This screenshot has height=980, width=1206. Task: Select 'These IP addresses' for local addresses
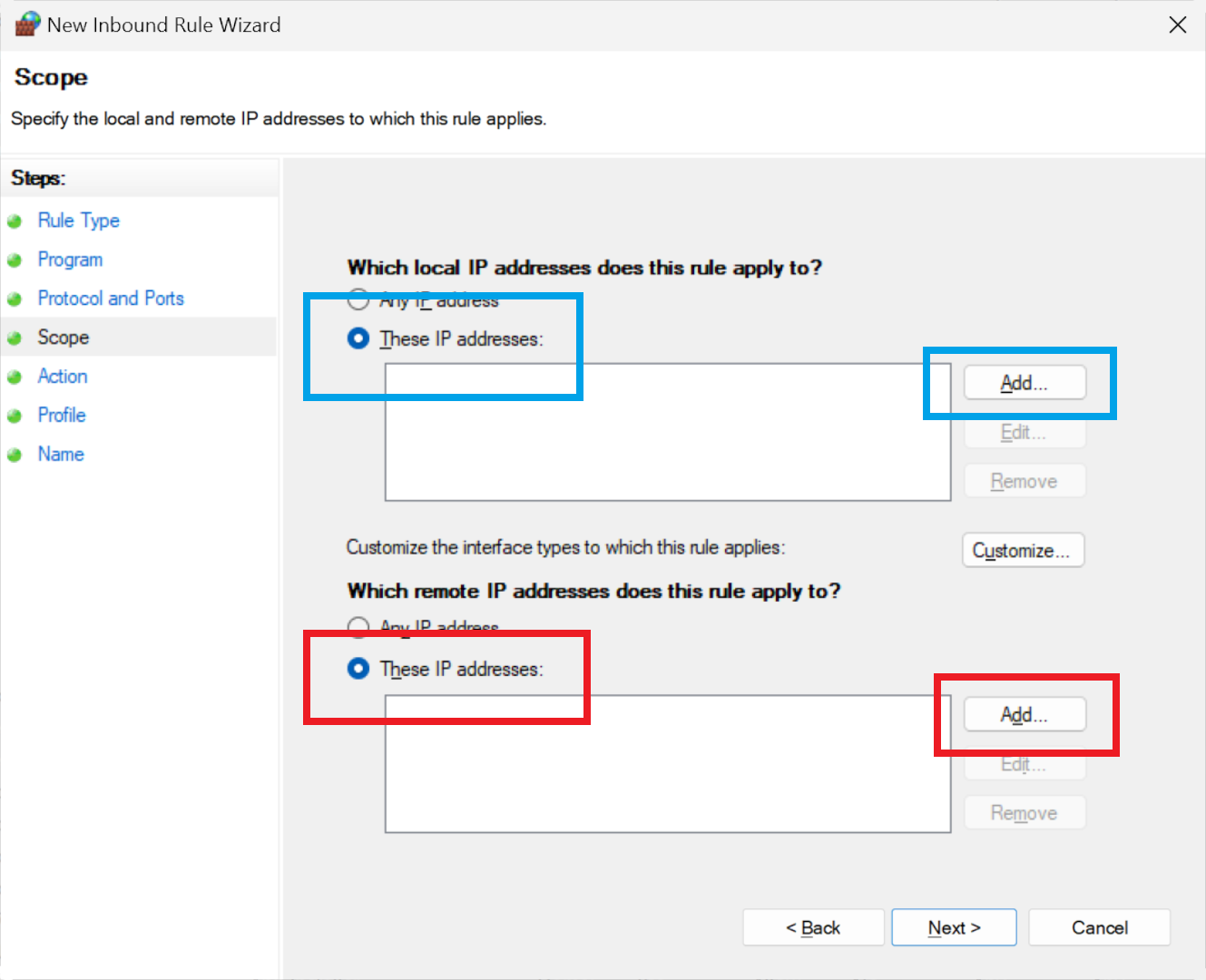pyautogui.click(x=358, y=338)
